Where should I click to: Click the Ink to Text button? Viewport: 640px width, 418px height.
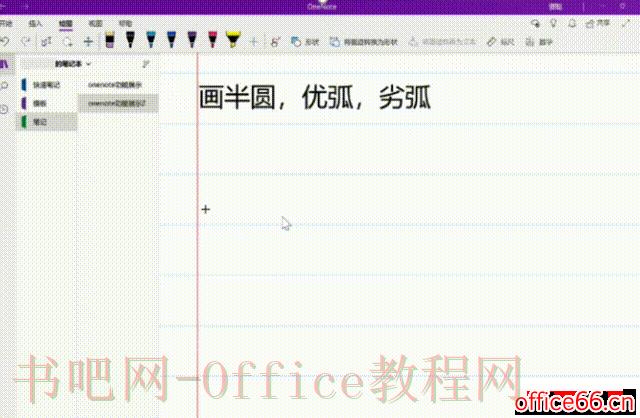point(442,42)
